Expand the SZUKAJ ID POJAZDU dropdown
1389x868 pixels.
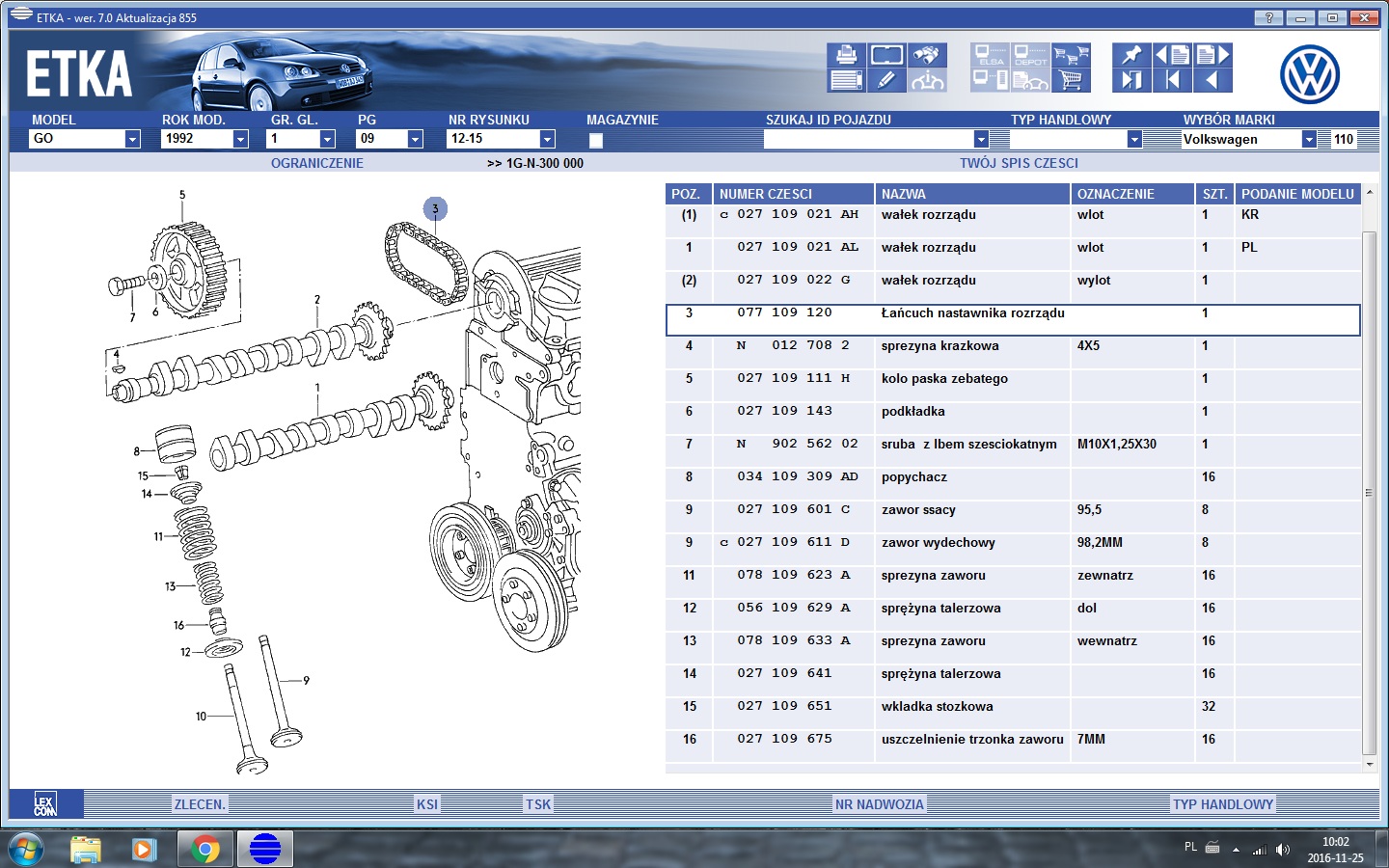pyautogui.click(x=981, y=139)
